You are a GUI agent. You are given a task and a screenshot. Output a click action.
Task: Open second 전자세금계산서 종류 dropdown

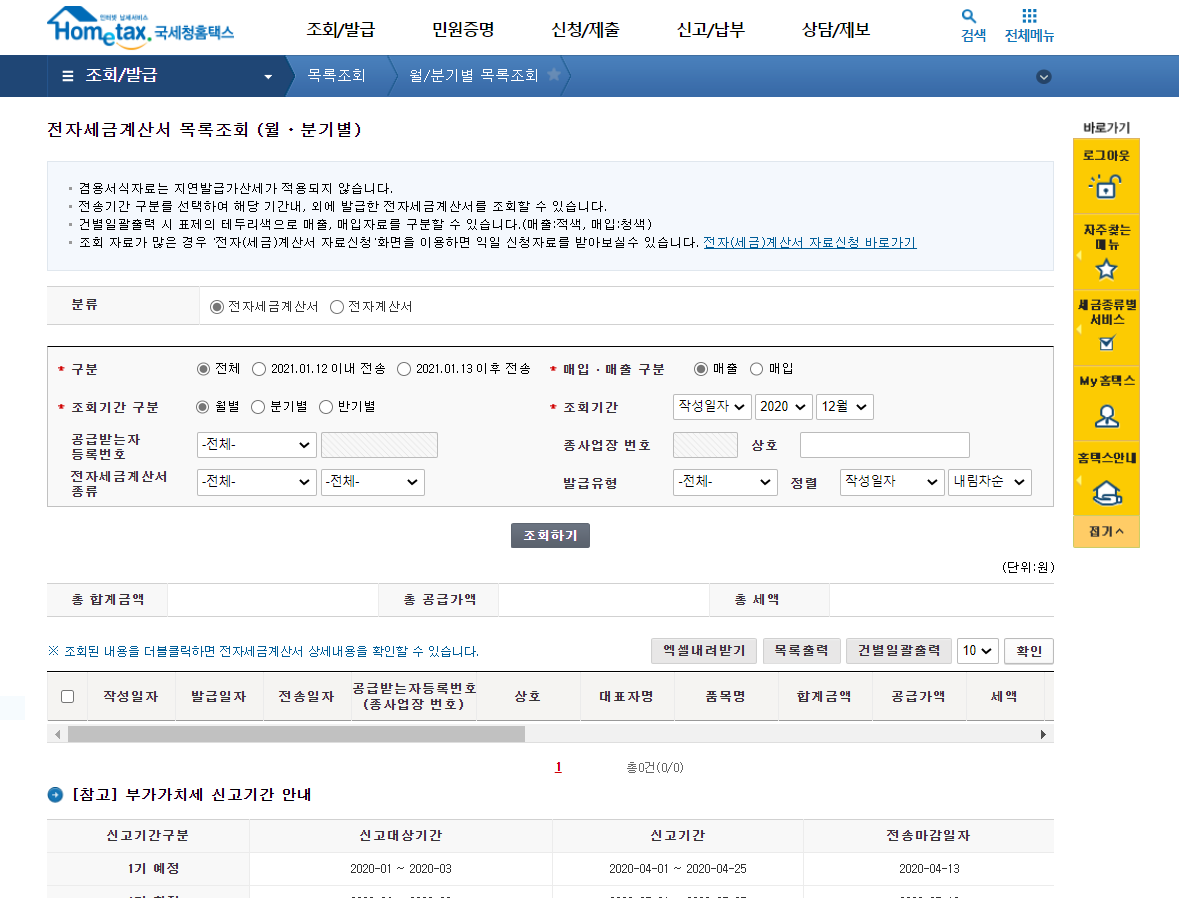(372, 482)
